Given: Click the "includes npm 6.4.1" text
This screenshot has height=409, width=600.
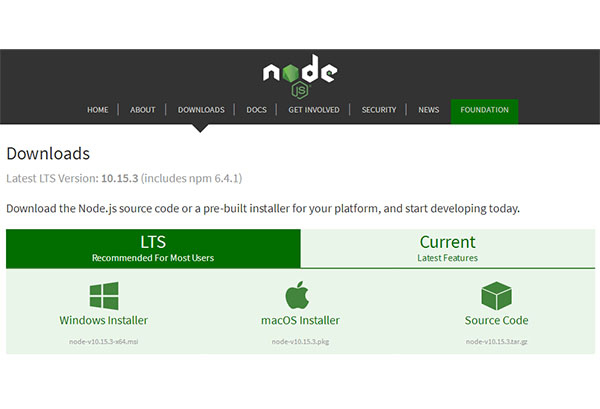Looking at the screenshot, I should coord(191,178).
